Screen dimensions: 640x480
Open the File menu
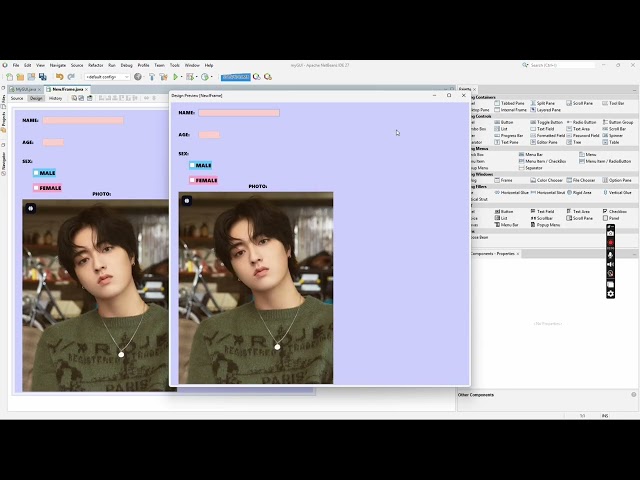[x=16, y=65]
